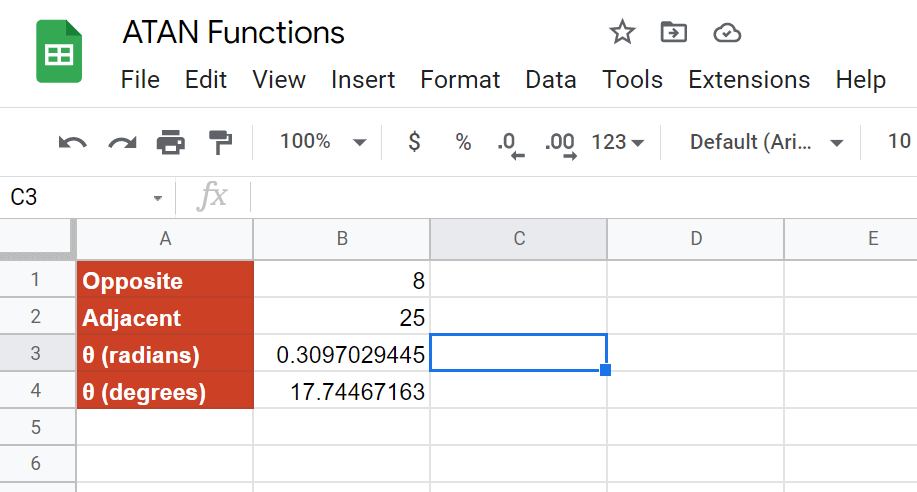Click the formula bar input field

[584, 197]
